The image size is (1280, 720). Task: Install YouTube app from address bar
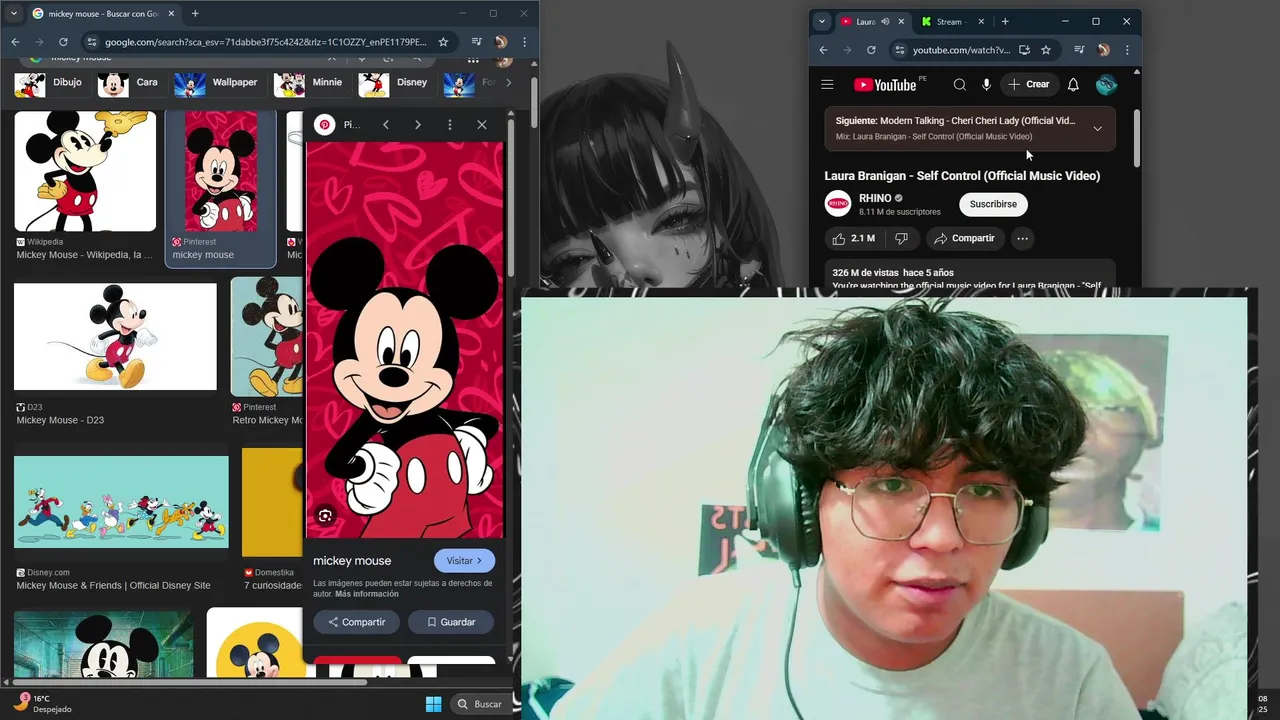point(1024,50)
